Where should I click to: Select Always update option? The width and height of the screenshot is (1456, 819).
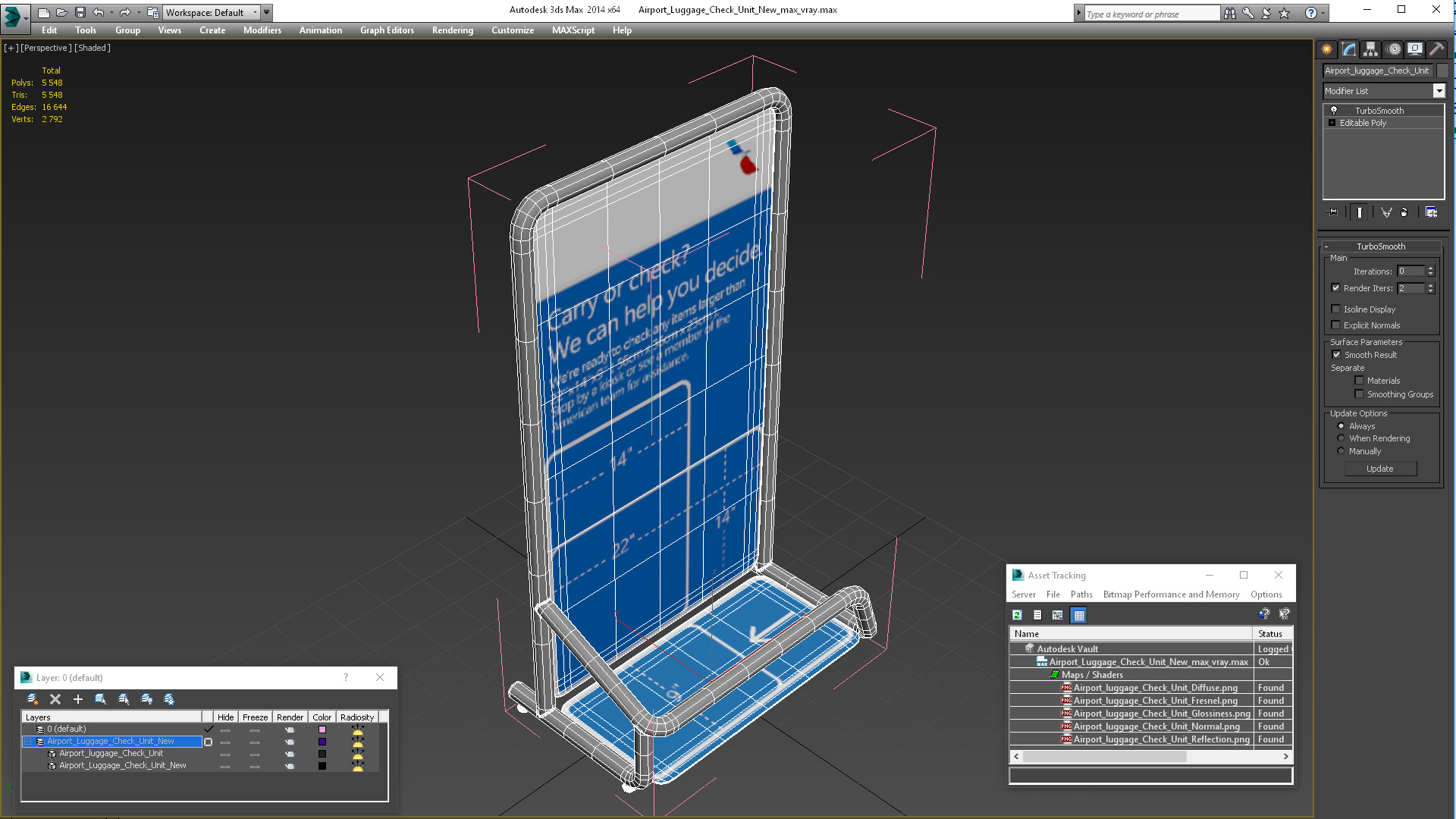(x=1341, y=426)
